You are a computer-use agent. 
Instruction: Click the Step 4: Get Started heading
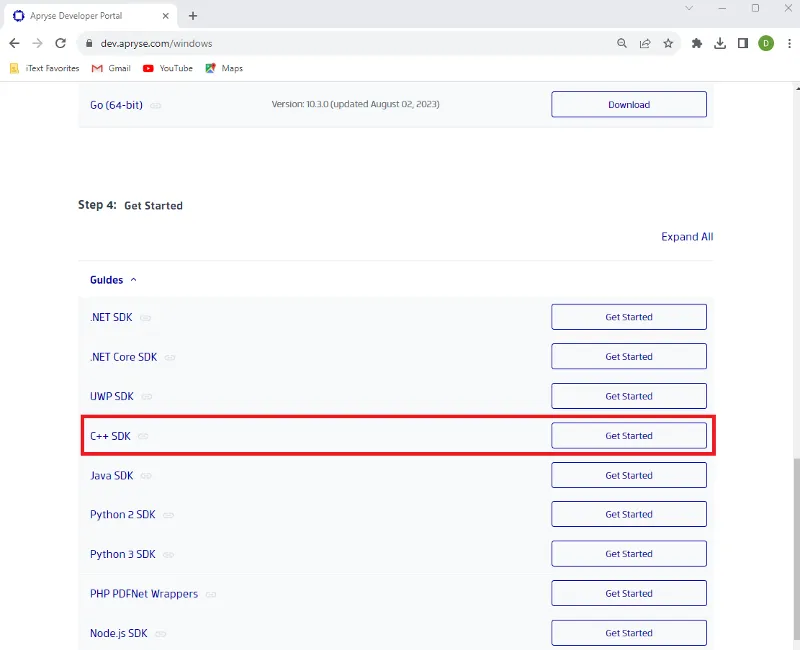coord(130,205)
